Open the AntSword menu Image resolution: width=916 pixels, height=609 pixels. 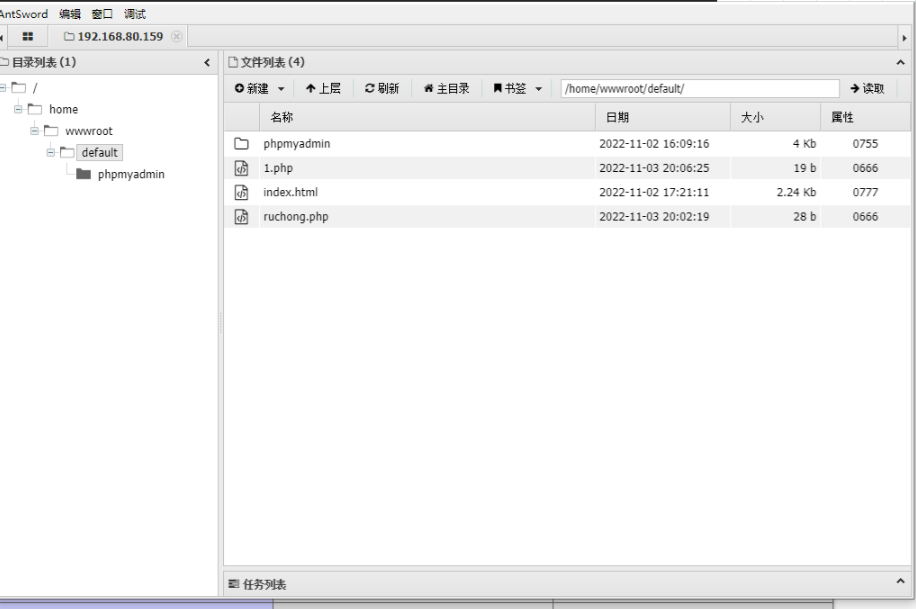tap(23, 14)
